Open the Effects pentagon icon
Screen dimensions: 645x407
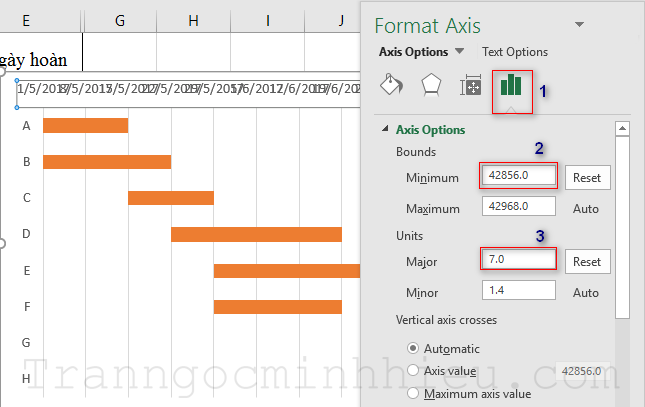coord(431,86)
